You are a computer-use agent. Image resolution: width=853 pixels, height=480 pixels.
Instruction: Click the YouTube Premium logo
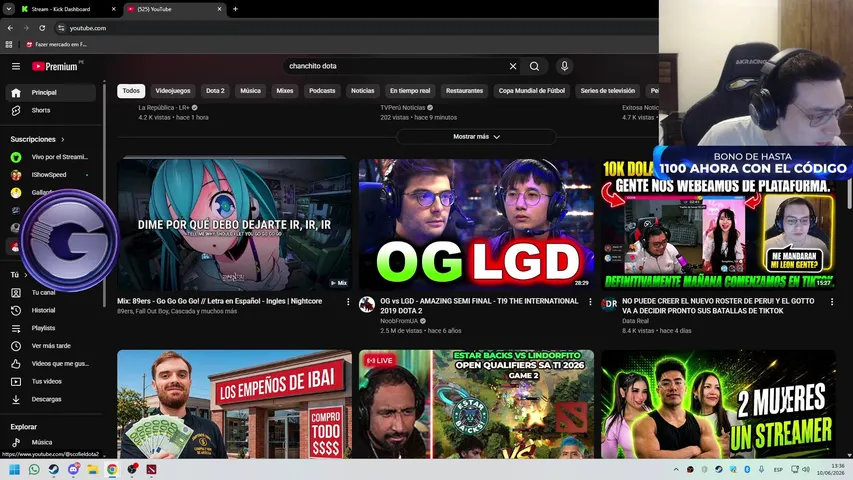[x=54, y=66]
